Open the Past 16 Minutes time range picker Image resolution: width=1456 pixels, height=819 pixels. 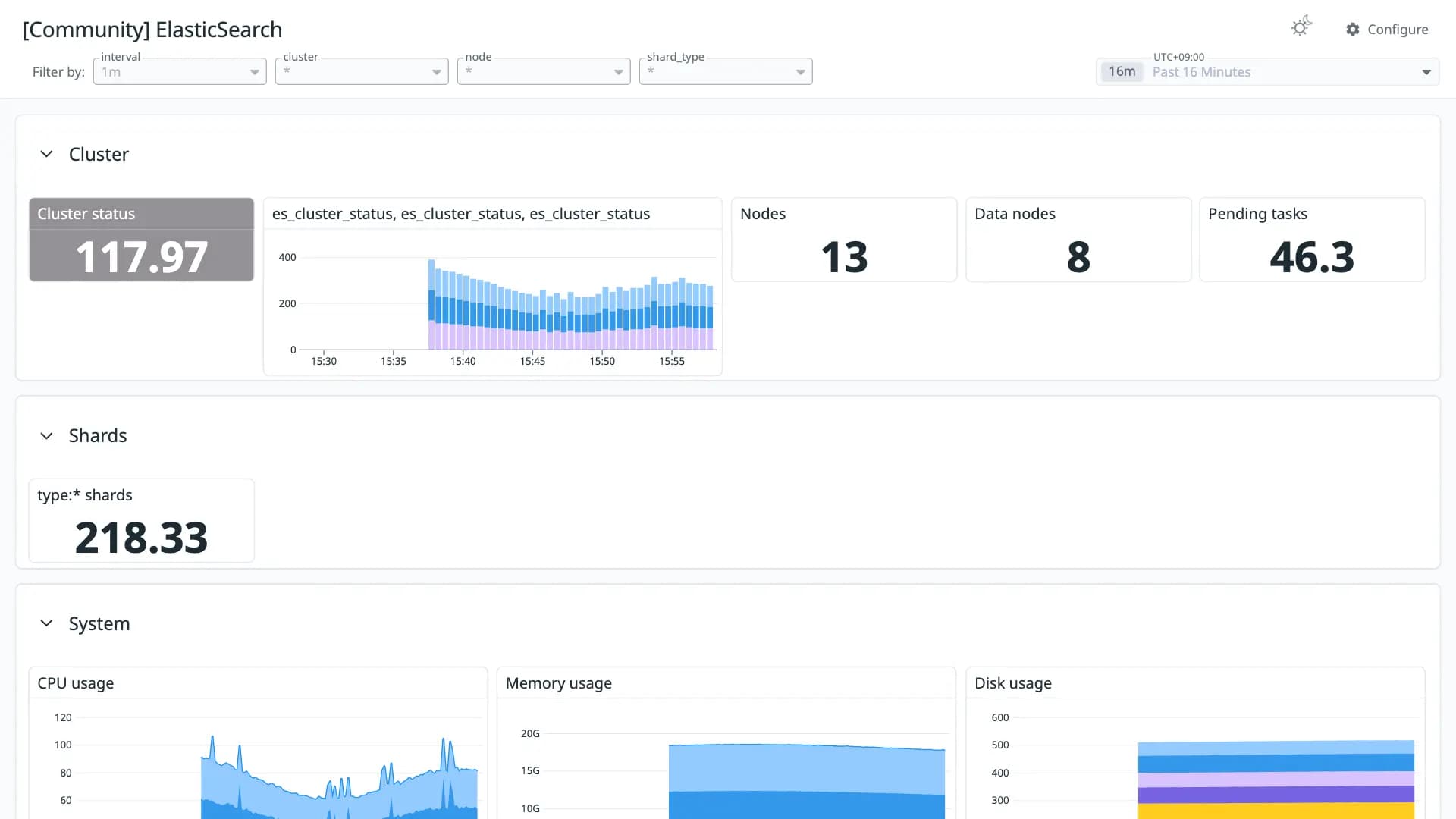[1267, 72]
